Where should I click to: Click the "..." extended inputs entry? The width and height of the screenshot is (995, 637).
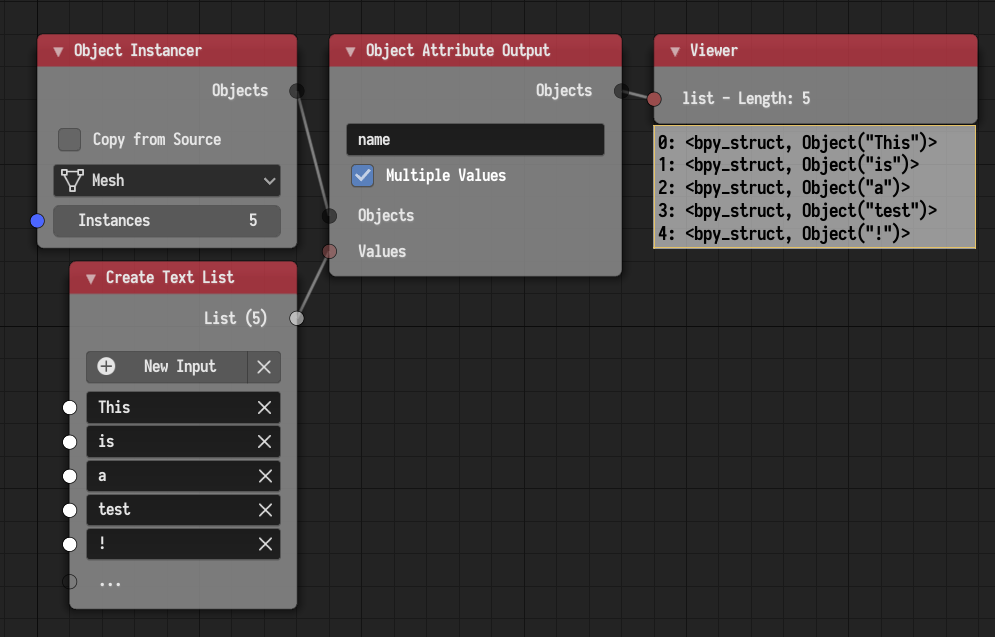110,582
